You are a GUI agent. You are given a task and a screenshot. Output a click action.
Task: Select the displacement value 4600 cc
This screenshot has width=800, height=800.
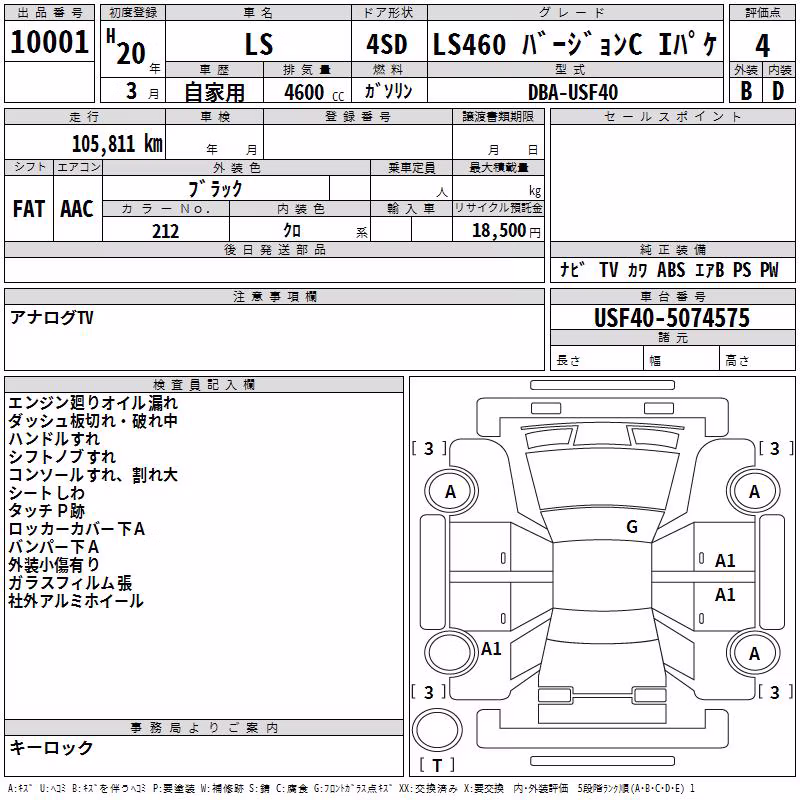[314, 92]
